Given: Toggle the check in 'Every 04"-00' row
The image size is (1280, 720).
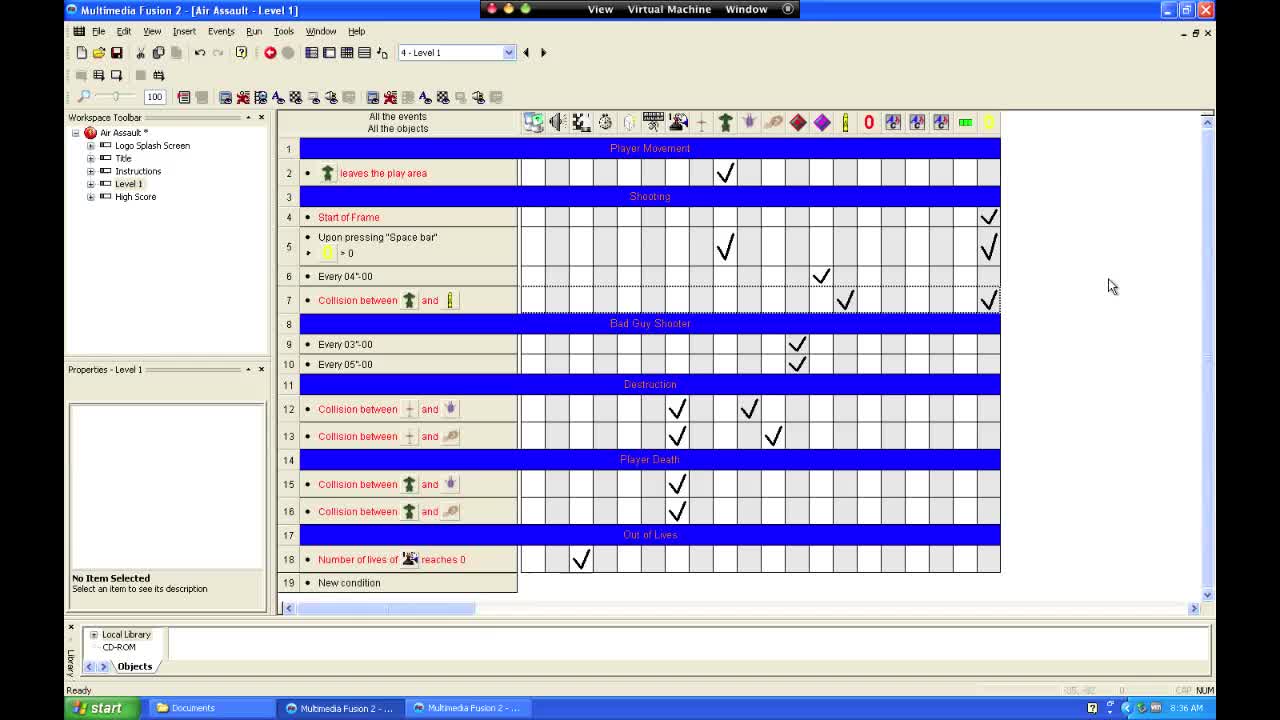Looking at the screenshot, I should pos(821,276).
